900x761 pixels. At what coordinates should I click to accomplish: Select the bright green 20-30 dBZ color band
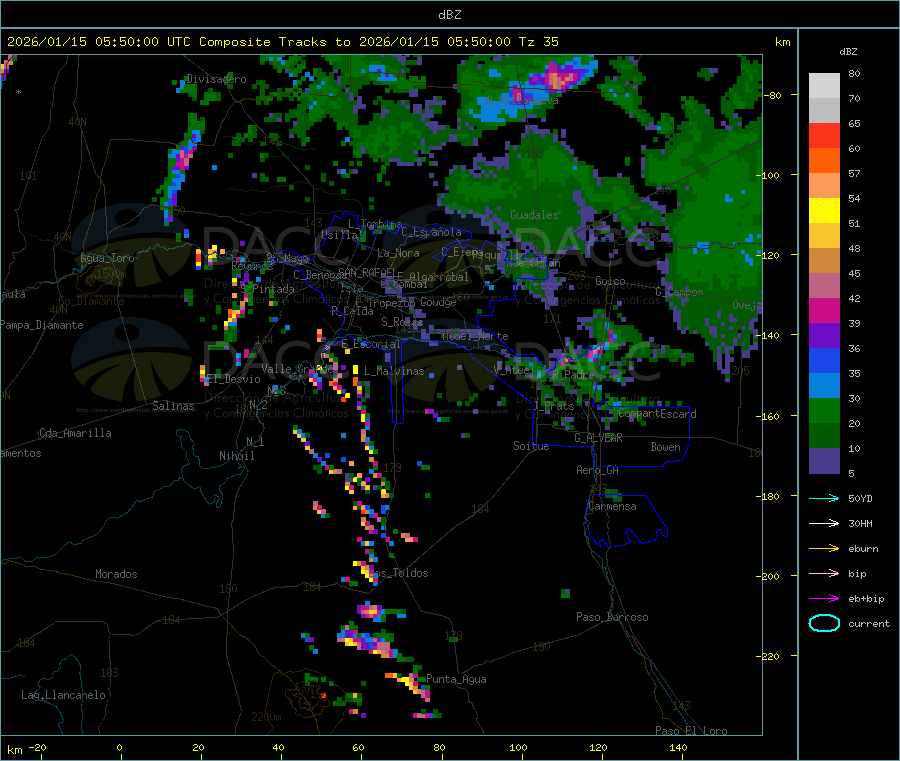(824, 410)
